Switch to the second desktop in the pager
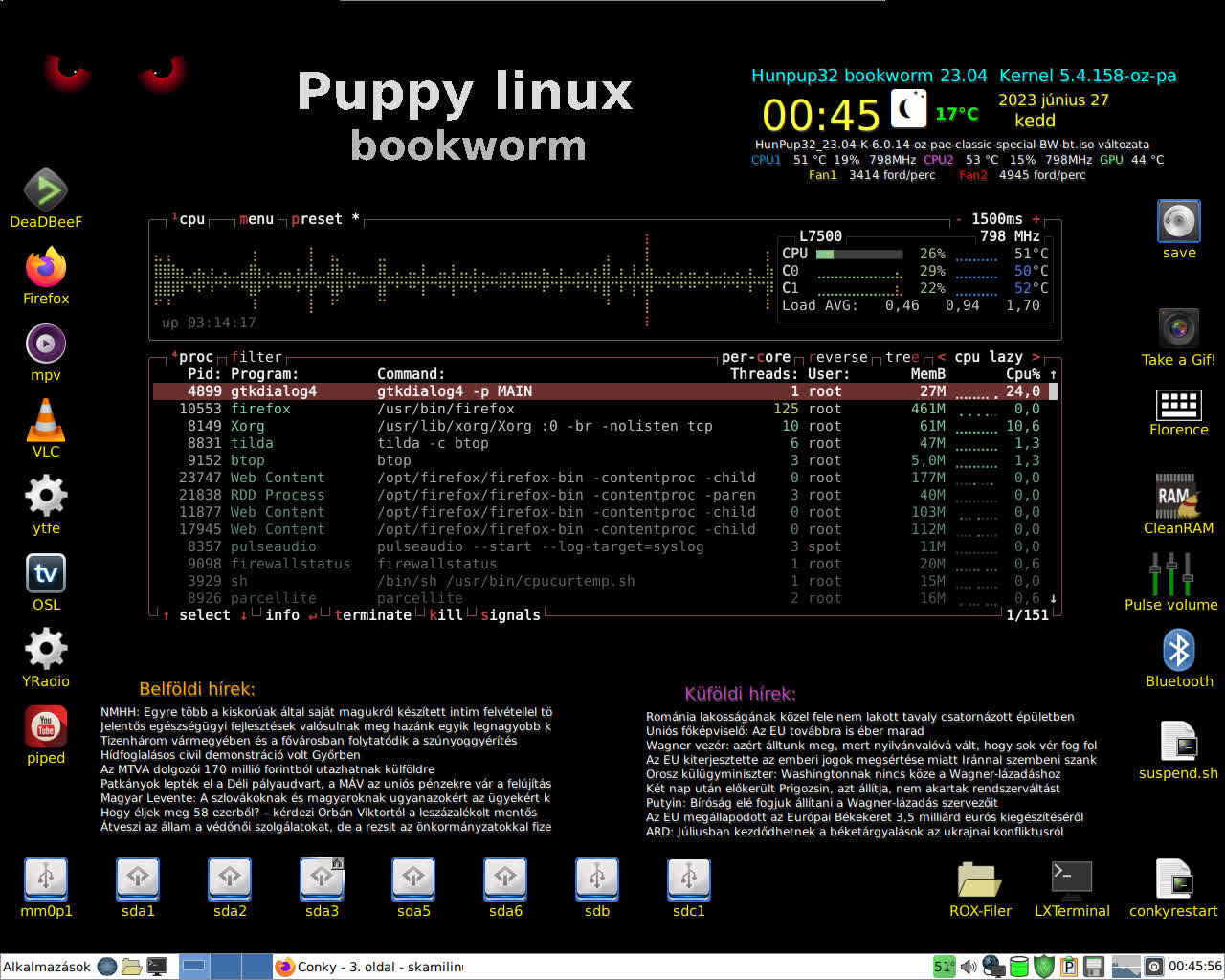 pyautogui.click(x=225, y=967)
